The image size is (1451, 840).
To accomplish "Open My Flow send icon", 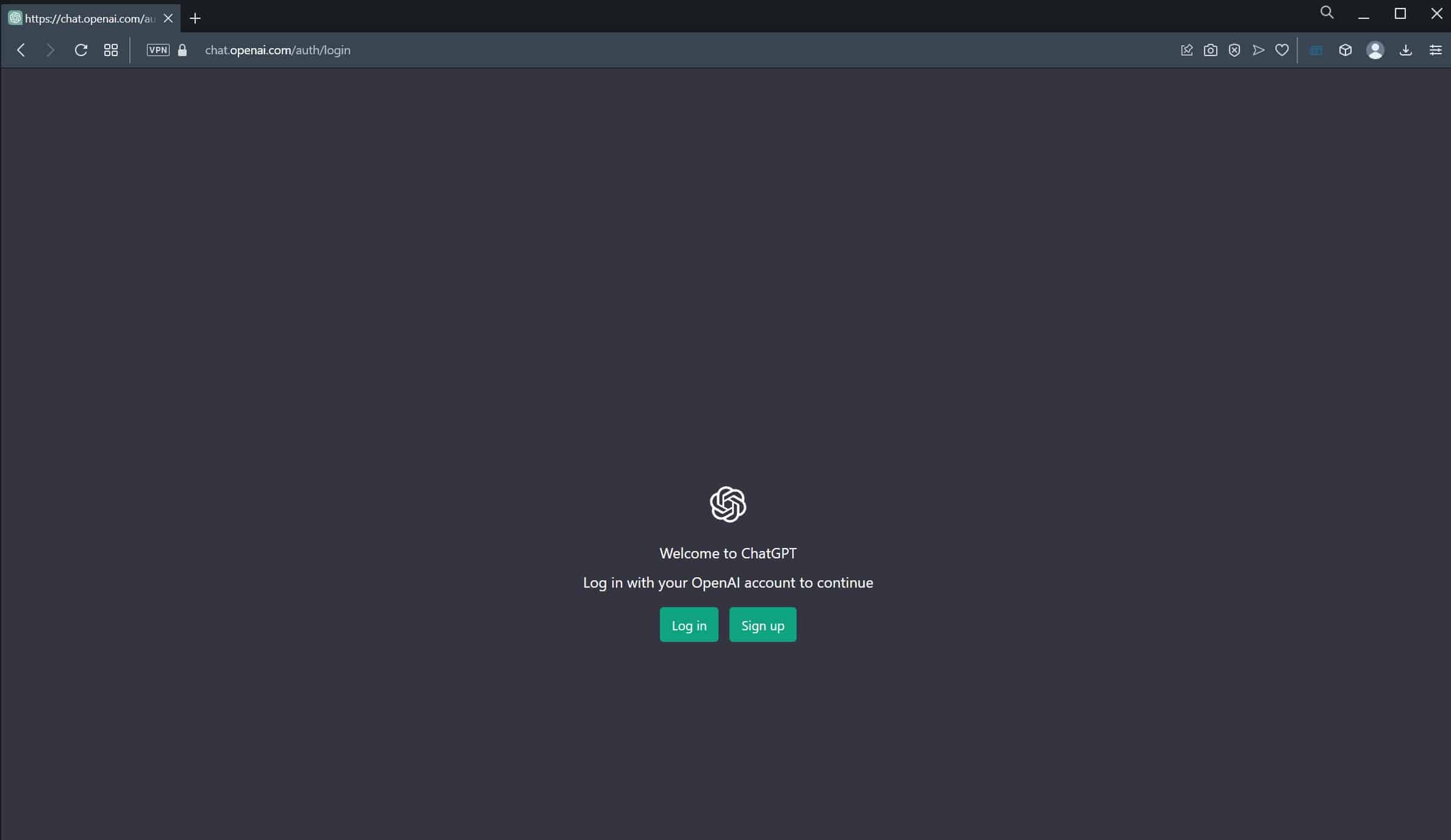I will tap(1258, 50).
